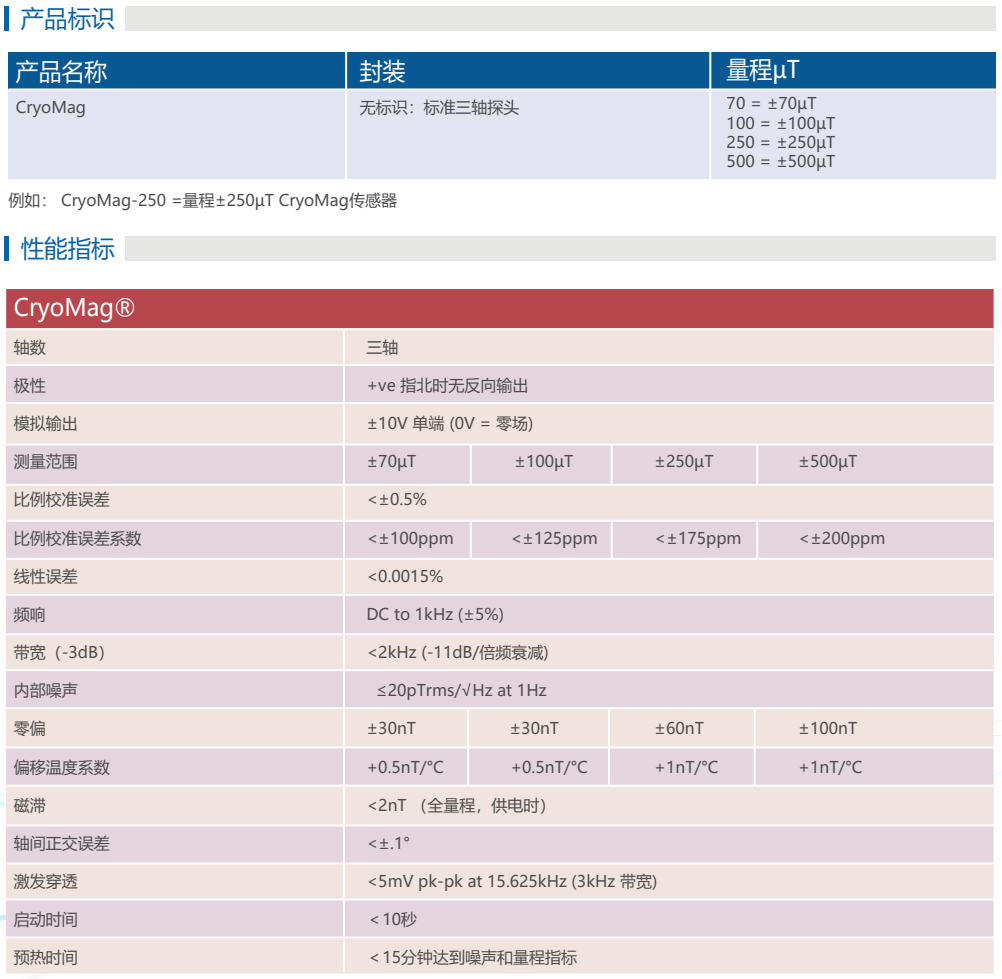Click the example line starting with 例如
The image size is (1002, 979).
pos(203,201)
